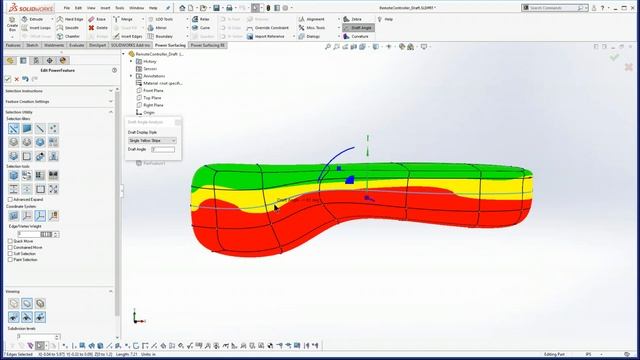The width and height of the screenshot is (640, 360).
Task: Open the Alignment tool
Action: click(311, 19)
